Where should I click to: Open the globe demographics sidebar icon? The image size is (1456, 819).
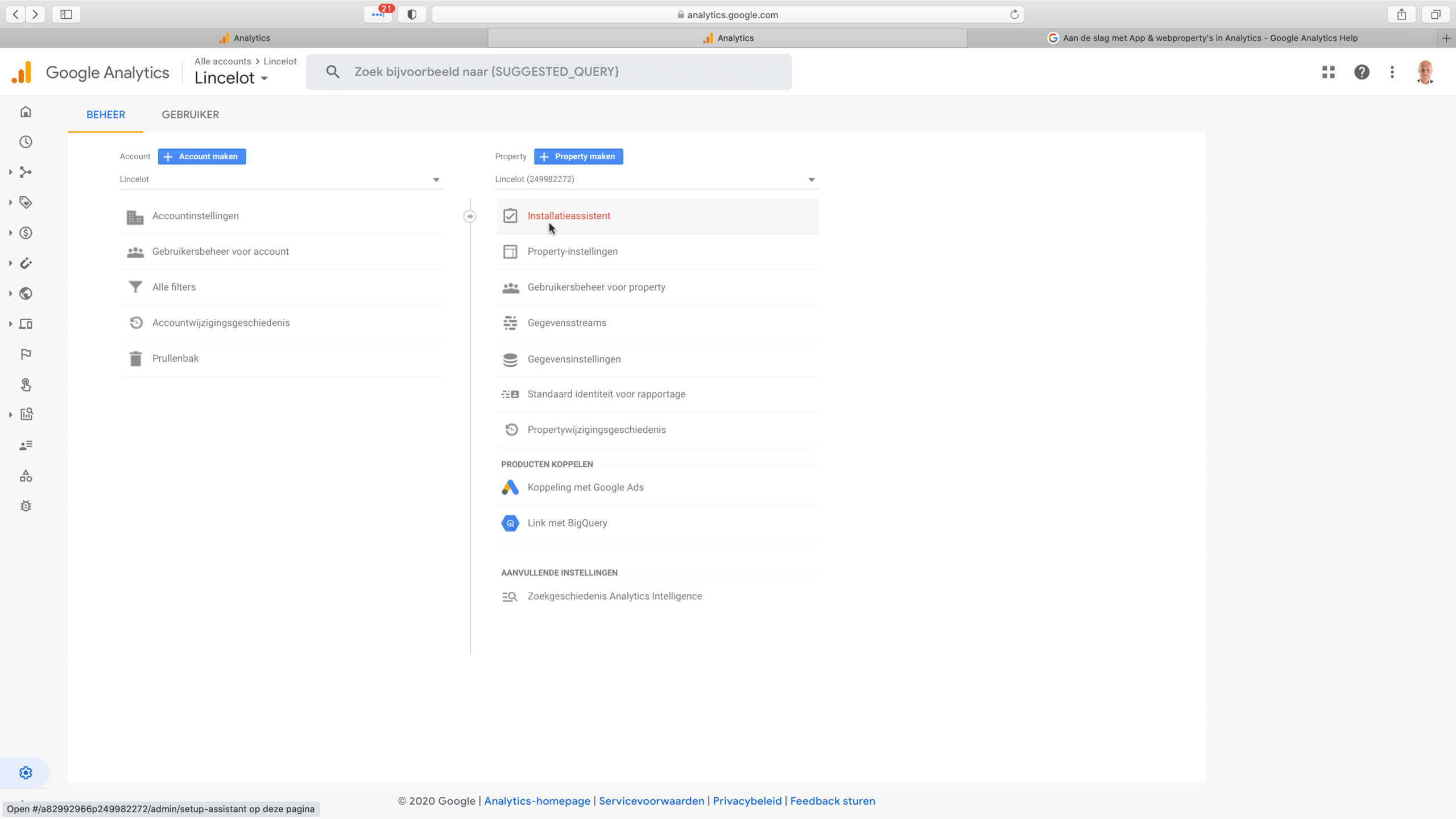pos(26,293)
